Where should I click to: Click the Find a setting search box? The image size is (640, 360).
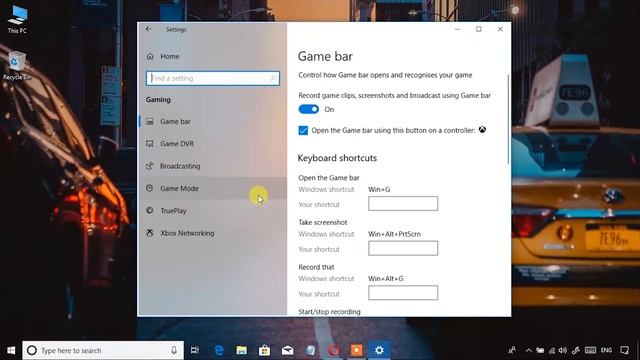click(x=213, y=78)
